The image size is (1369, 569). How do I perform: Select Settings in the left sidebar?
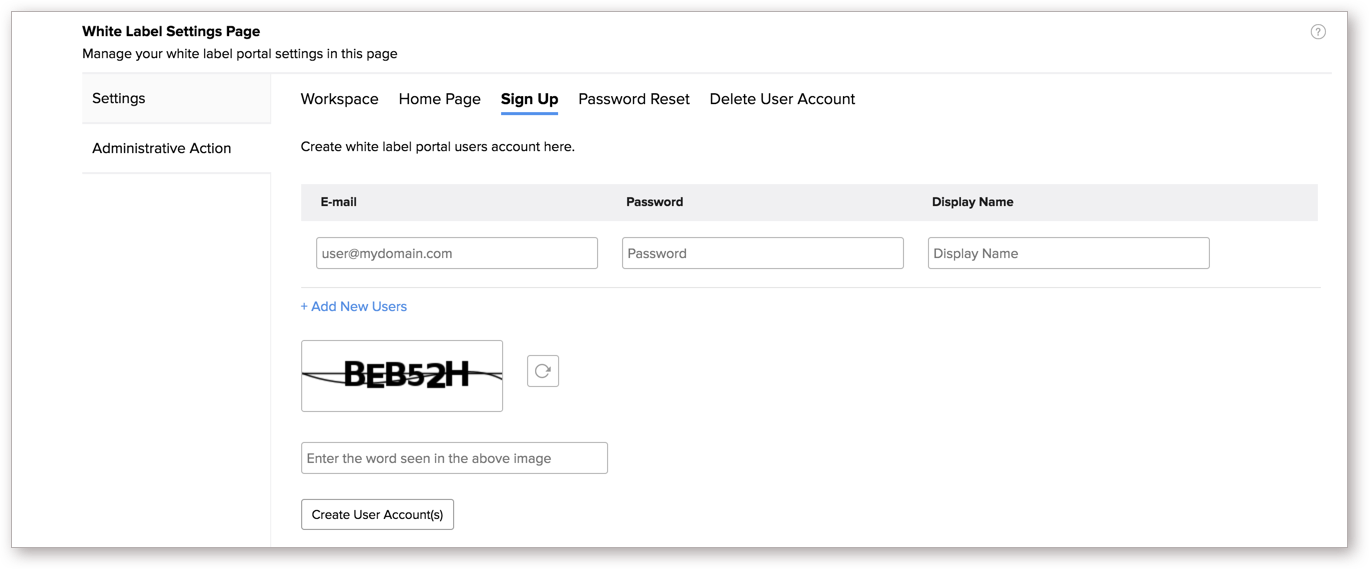pyautogui.click(x=119, y=98)
